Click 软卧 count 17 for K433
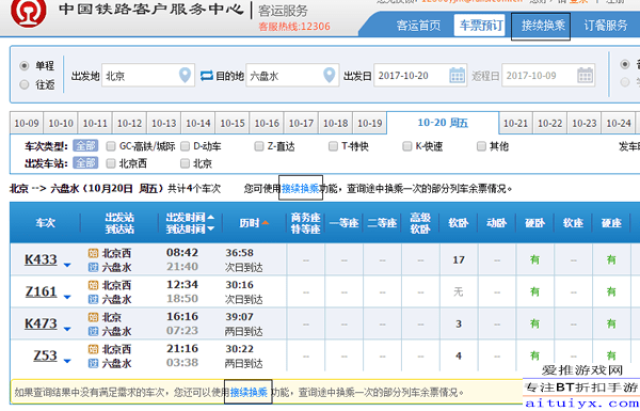Viewport: 640px width, 411px height. point(458,260)
